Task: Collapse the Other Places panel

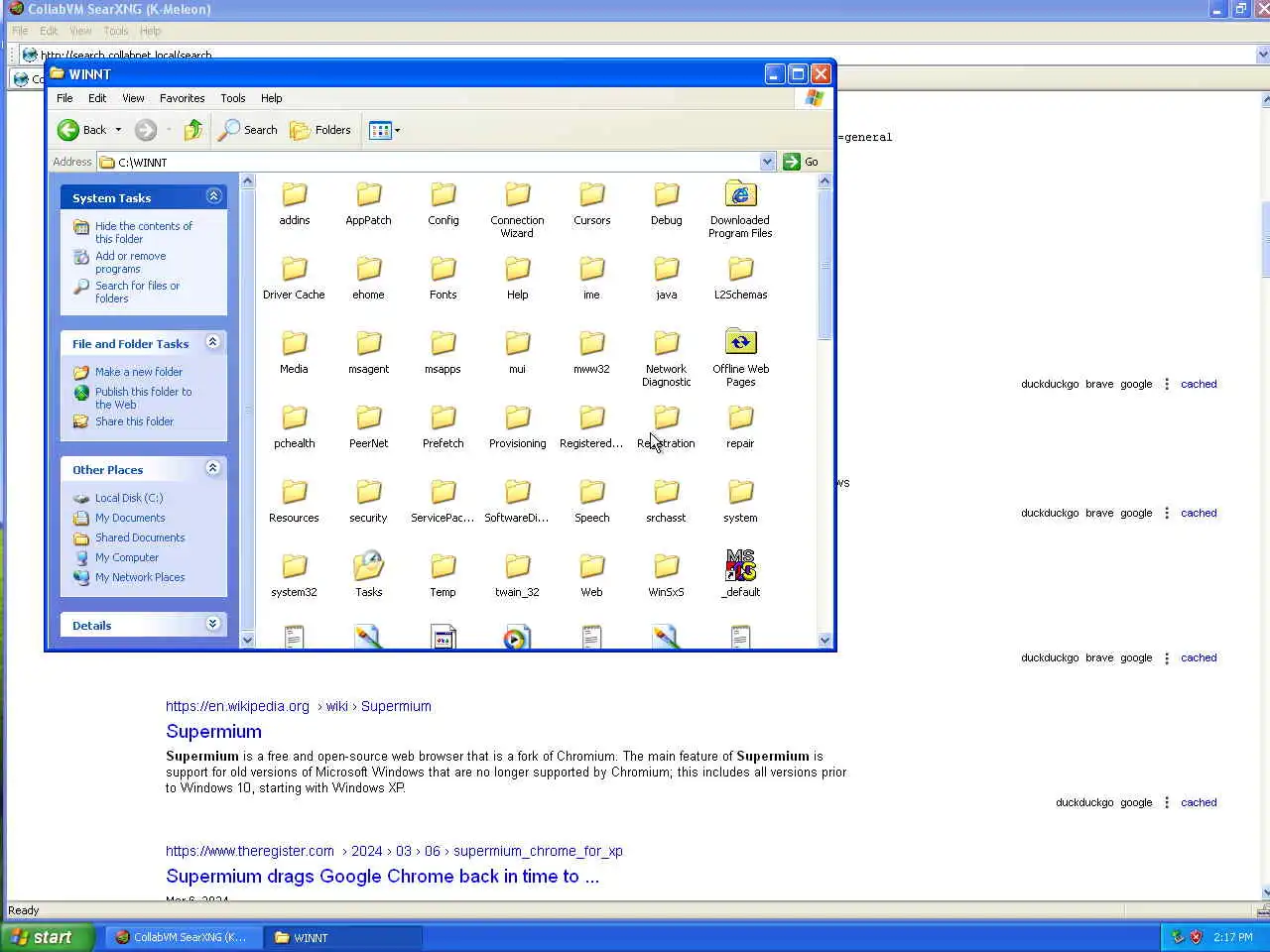Action: [213, 468]
